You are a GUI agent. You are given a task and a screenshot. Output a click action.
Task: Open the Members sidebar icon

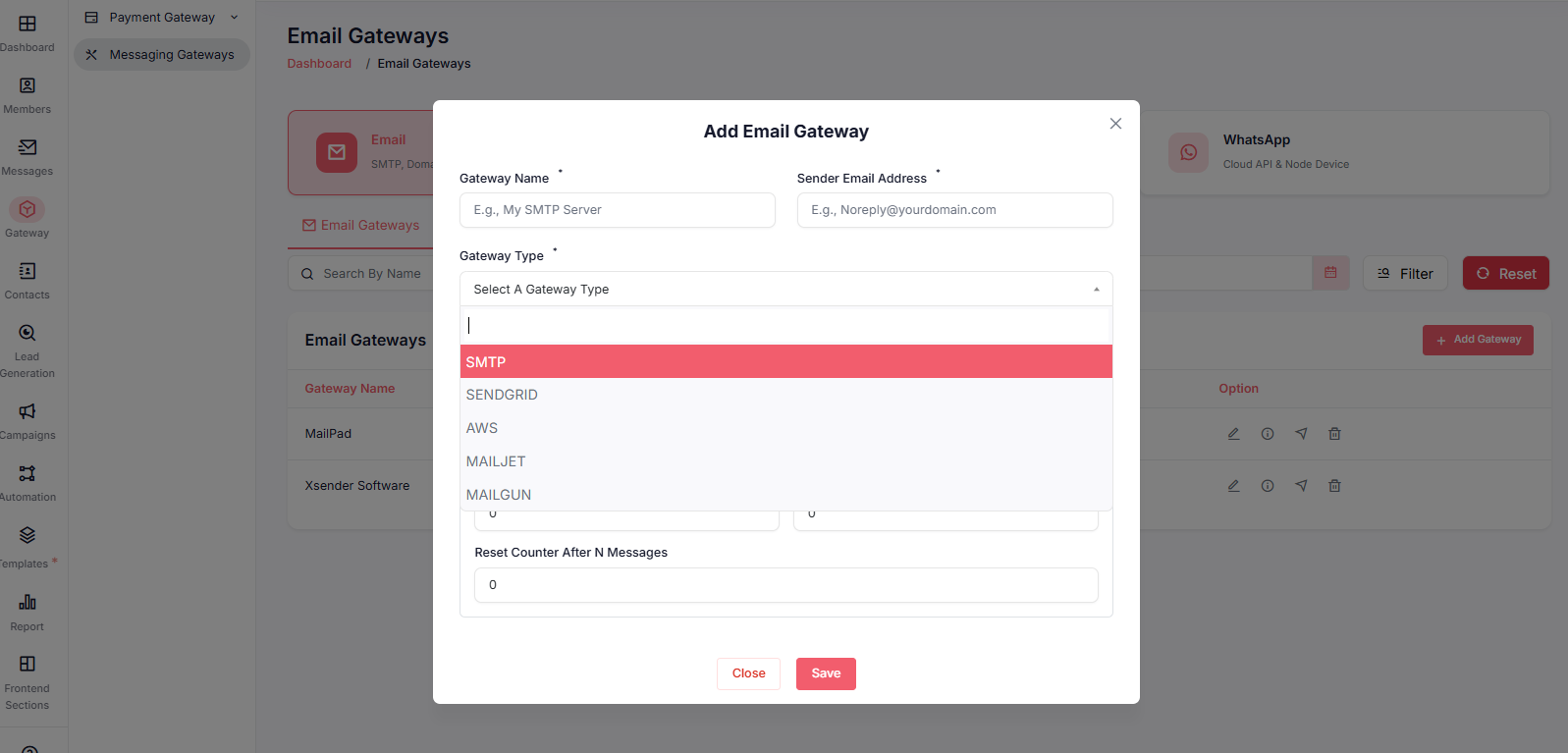[27, 86]
